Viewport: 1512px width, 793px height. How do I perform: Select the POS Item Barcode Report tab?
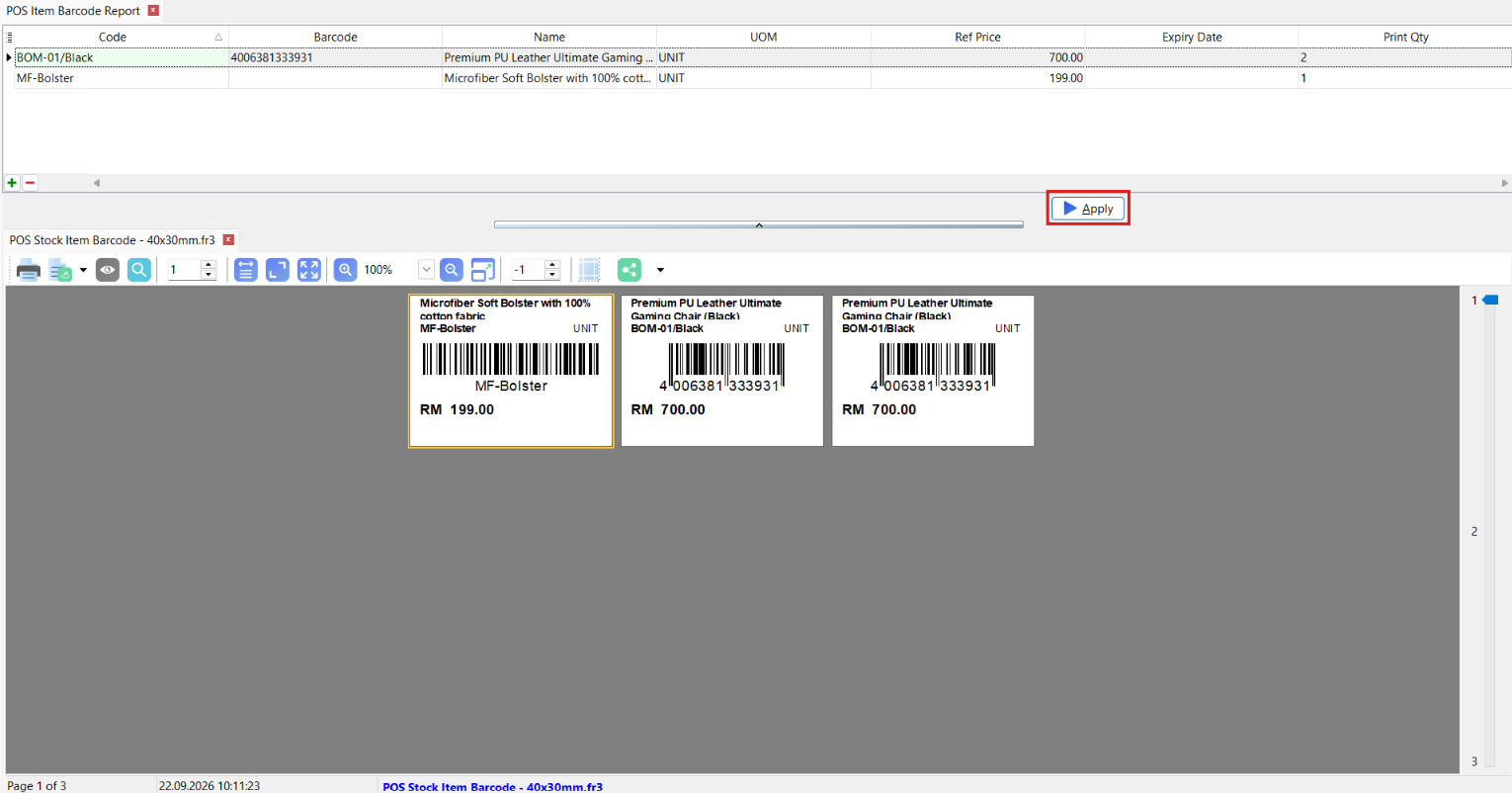coord(73,11)
